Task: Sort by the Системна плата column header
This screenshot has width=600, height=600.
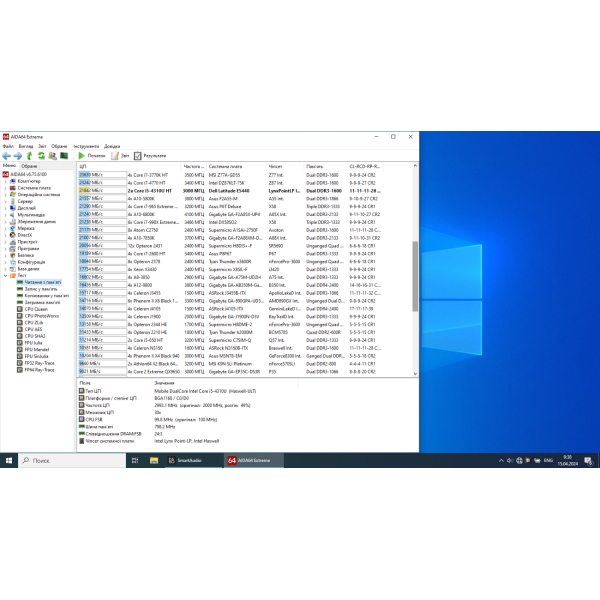Action: tap(236, 166)
